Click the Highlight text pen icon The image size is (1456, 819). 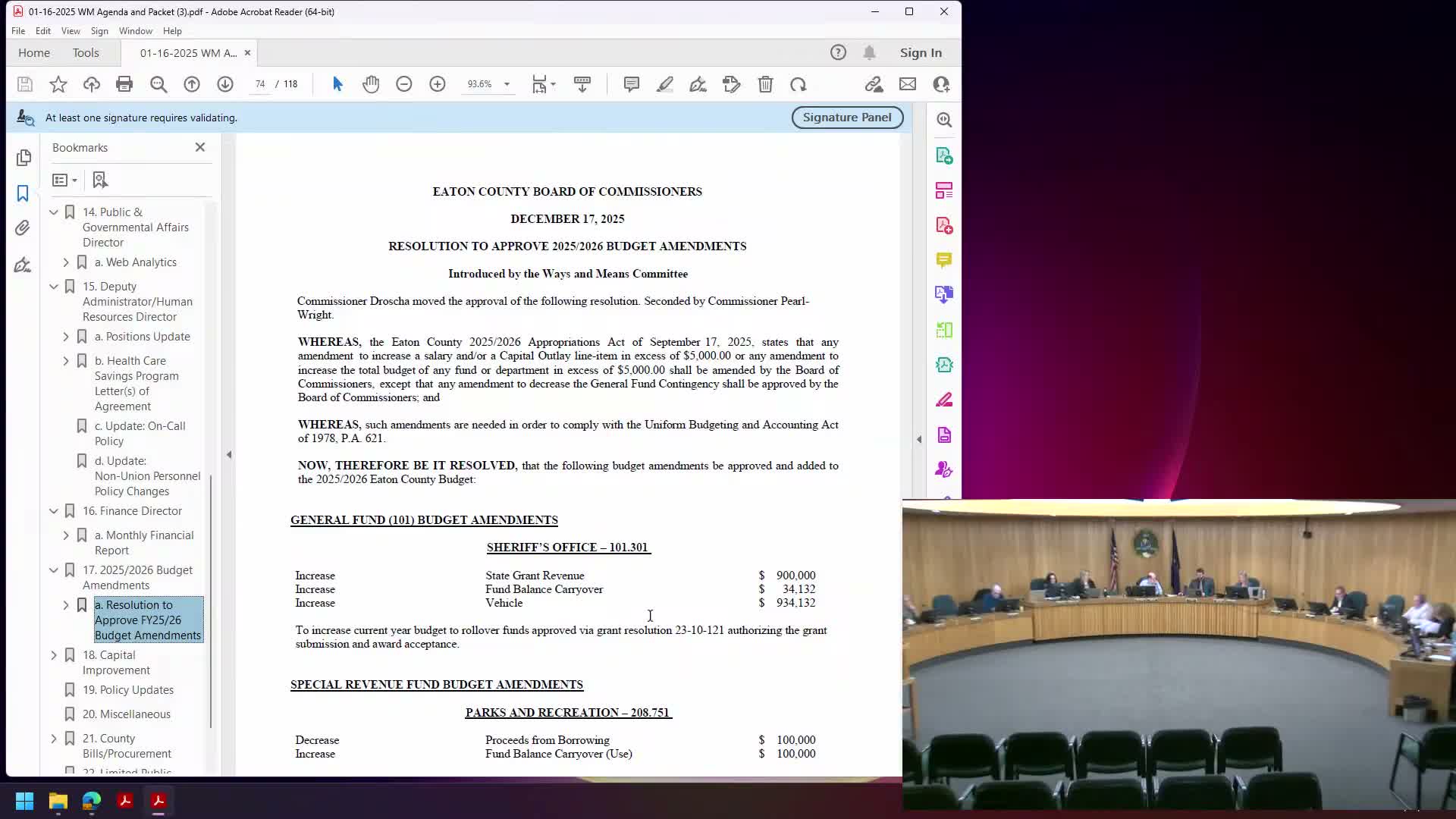tap(665, 84)
